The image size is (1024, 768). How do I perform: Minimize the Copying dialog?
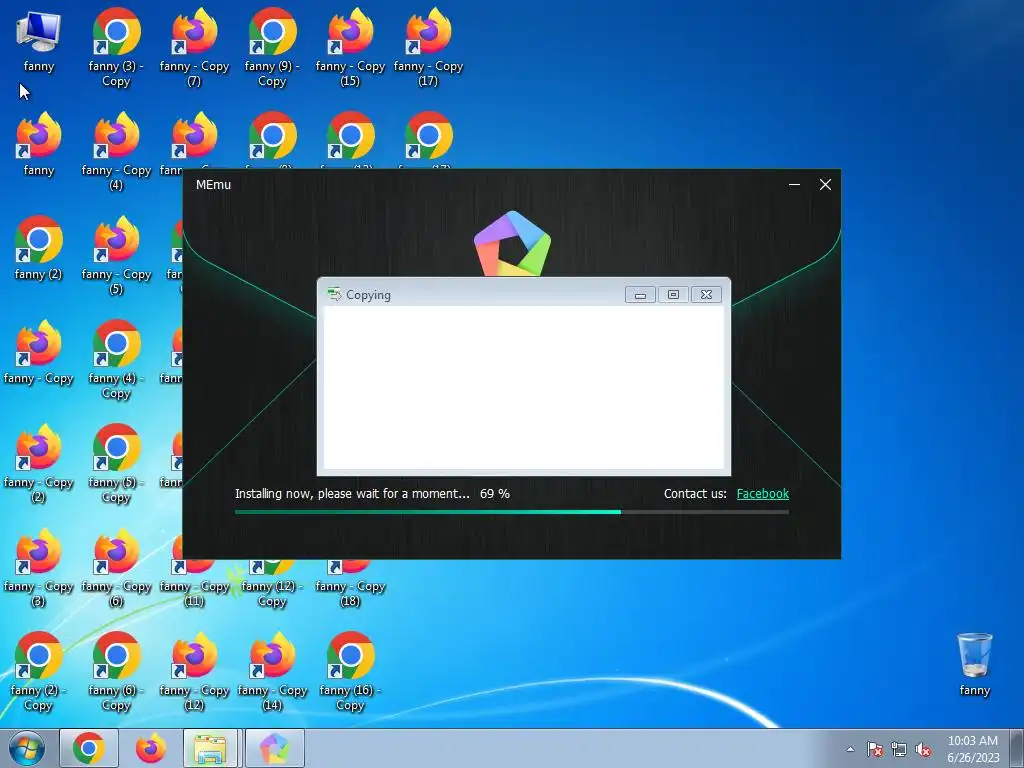click(x=640, y=295)
